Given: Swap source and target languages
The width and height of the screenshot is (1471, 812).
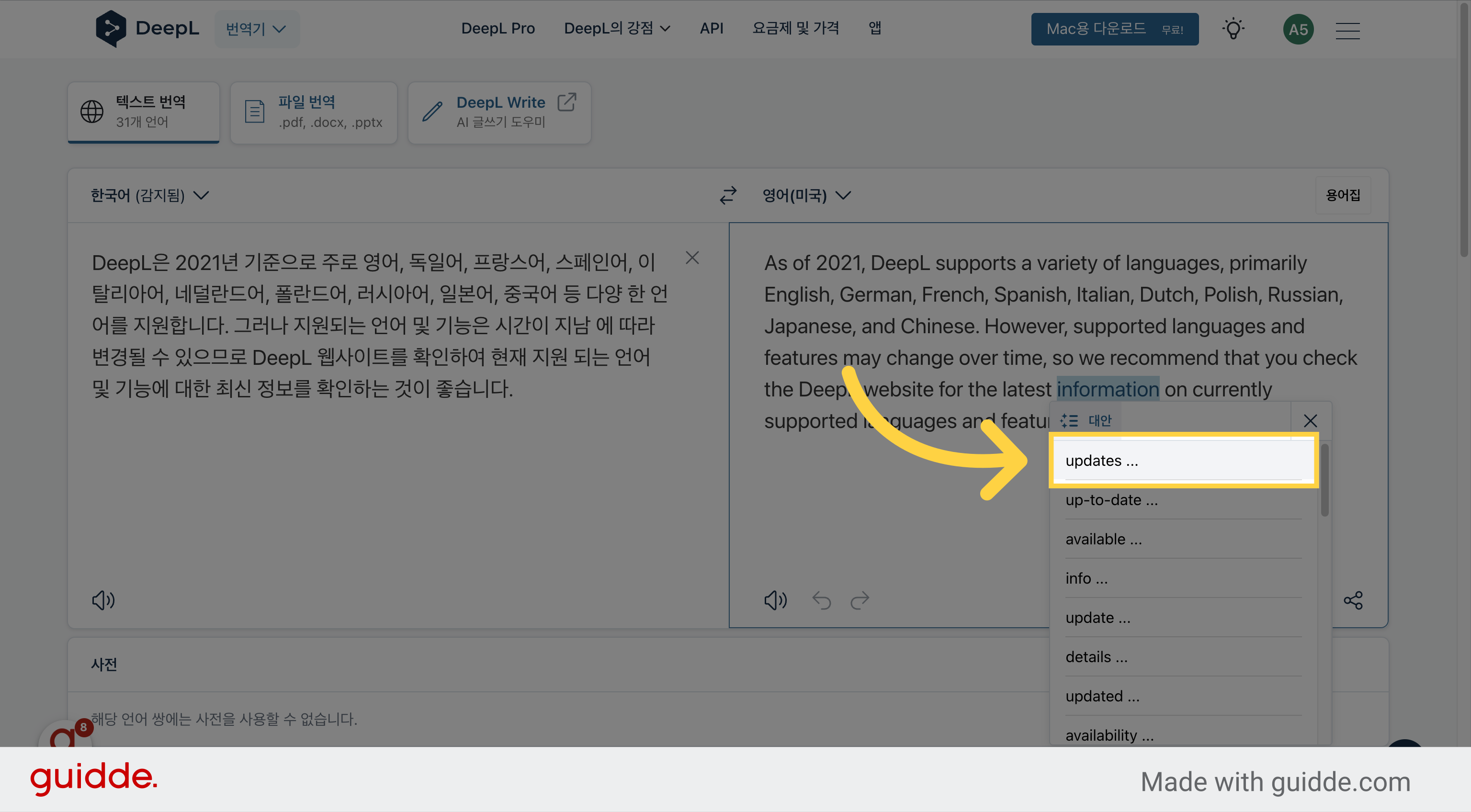Looking at the screenshot, I should click(727, 195).
